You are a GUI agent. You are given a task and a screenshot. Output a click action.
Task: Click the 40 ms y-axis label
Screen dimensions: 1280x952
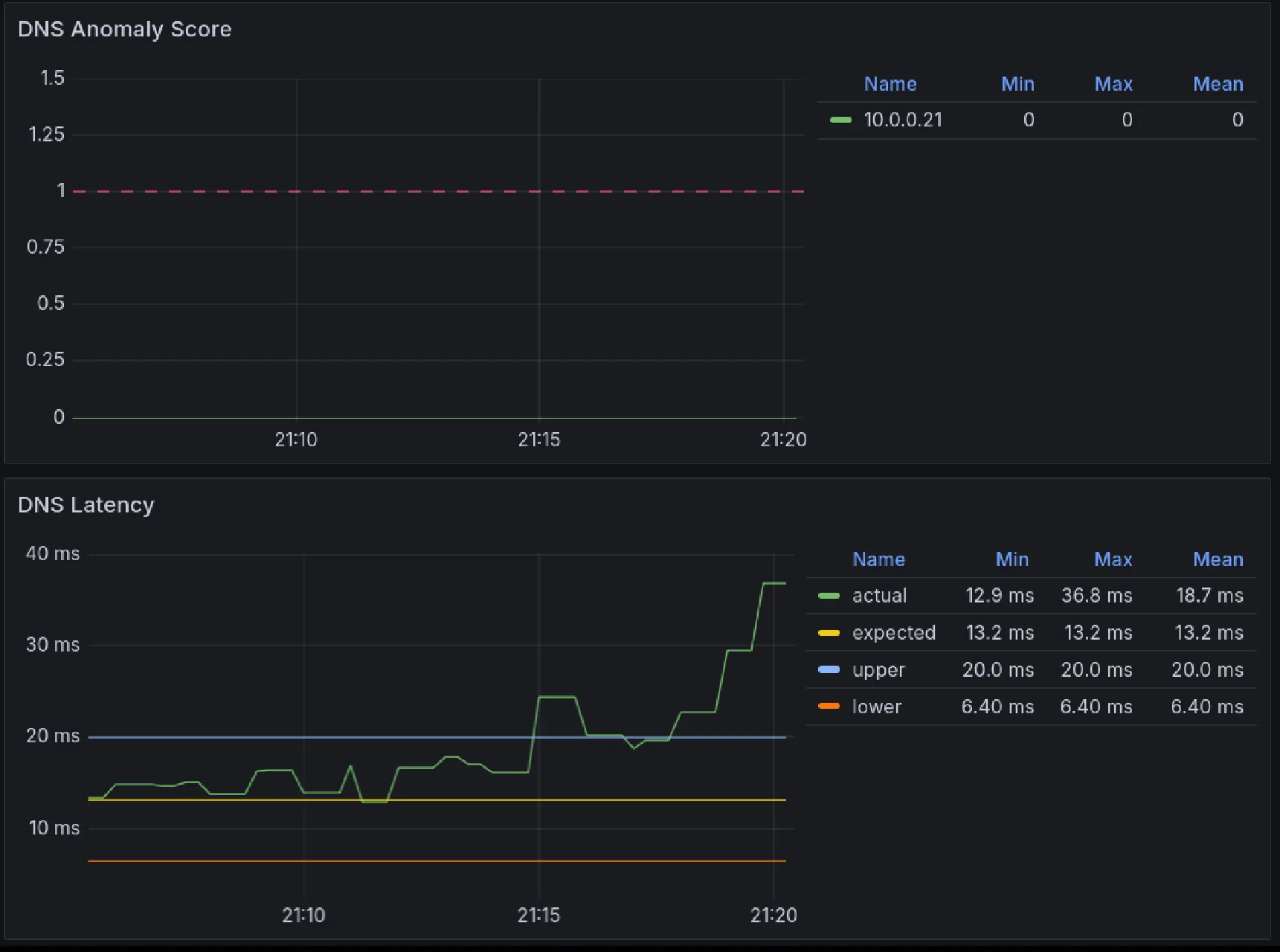(53, 553)
